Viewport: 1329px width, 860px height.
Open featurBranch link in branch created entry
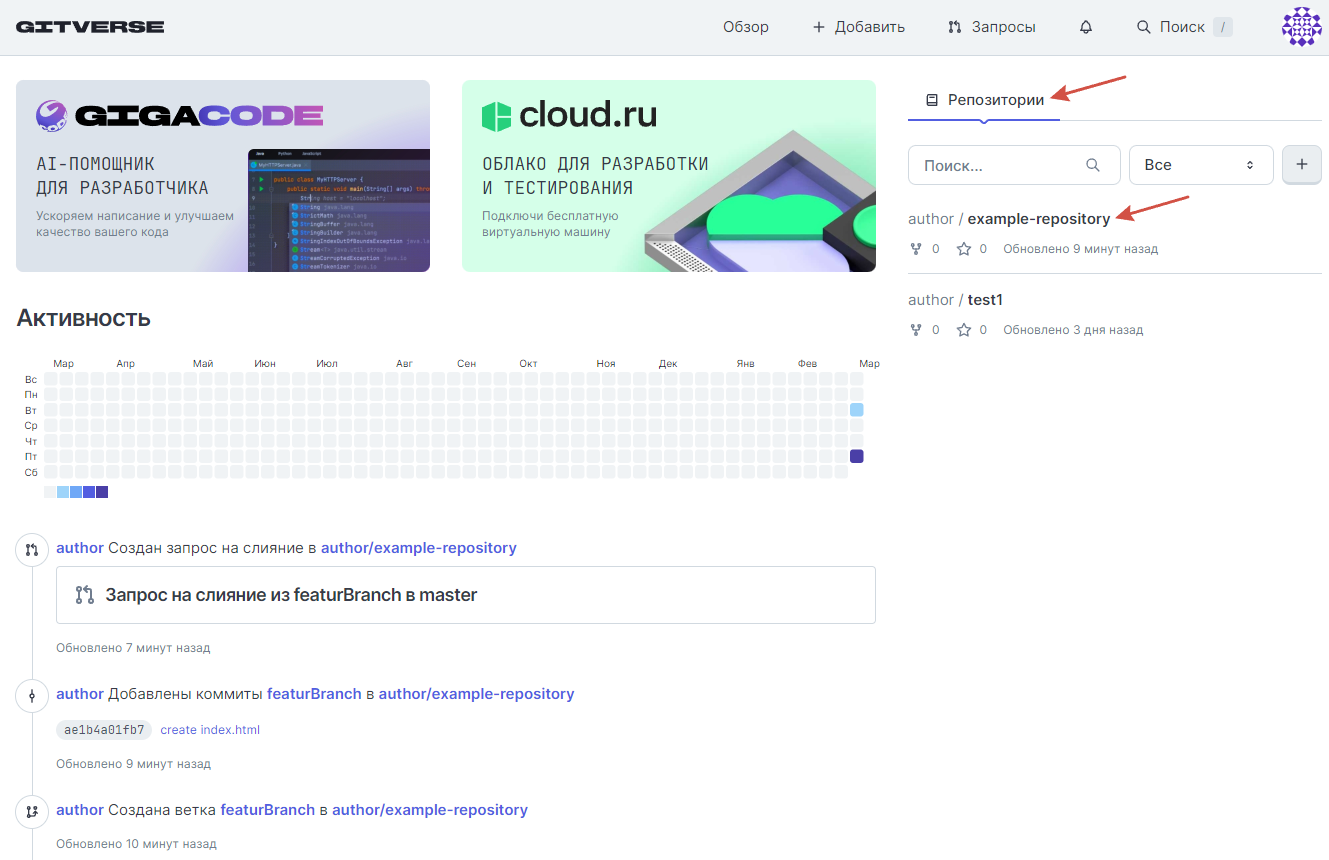click(268, 810)
